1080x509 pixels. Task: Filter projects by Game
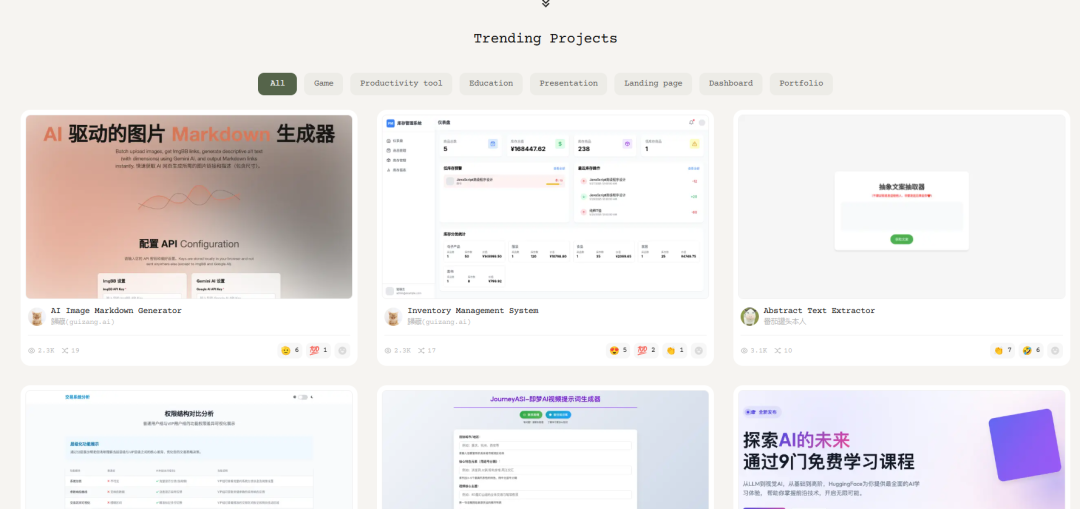(324, 83)
